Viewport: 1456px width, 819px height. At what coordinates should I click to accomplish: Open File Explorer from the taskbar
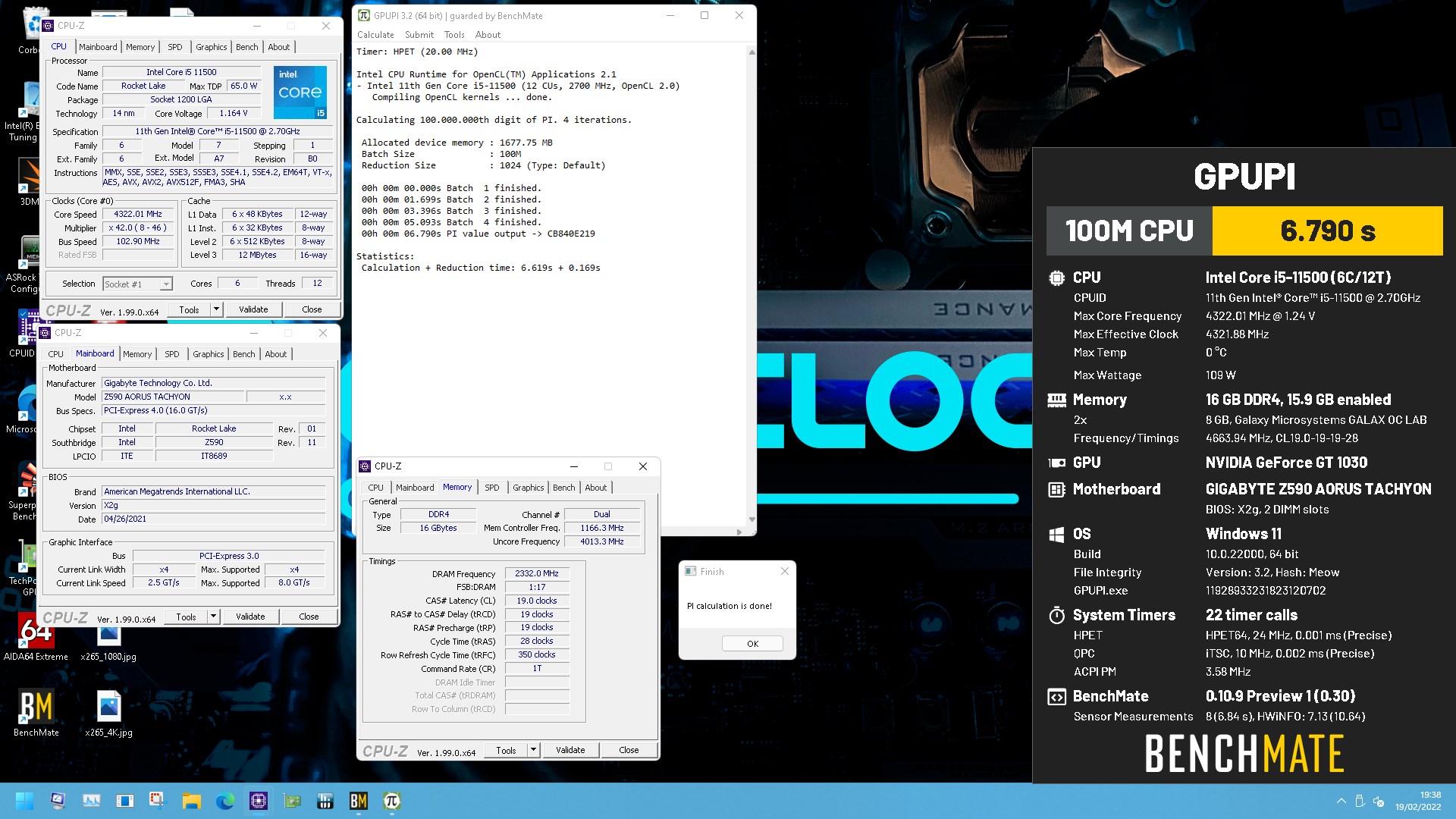coord(191,801)
